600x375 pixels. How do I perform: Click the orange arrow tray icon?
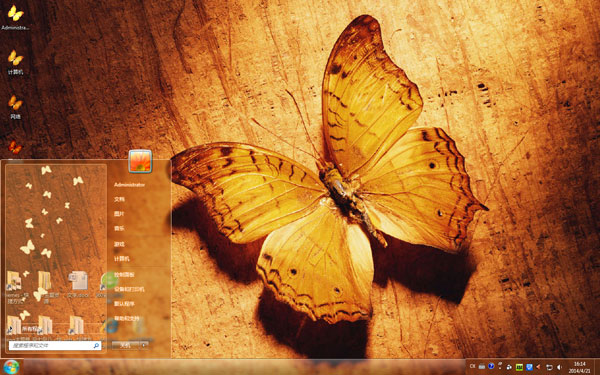tap(538, 367)
